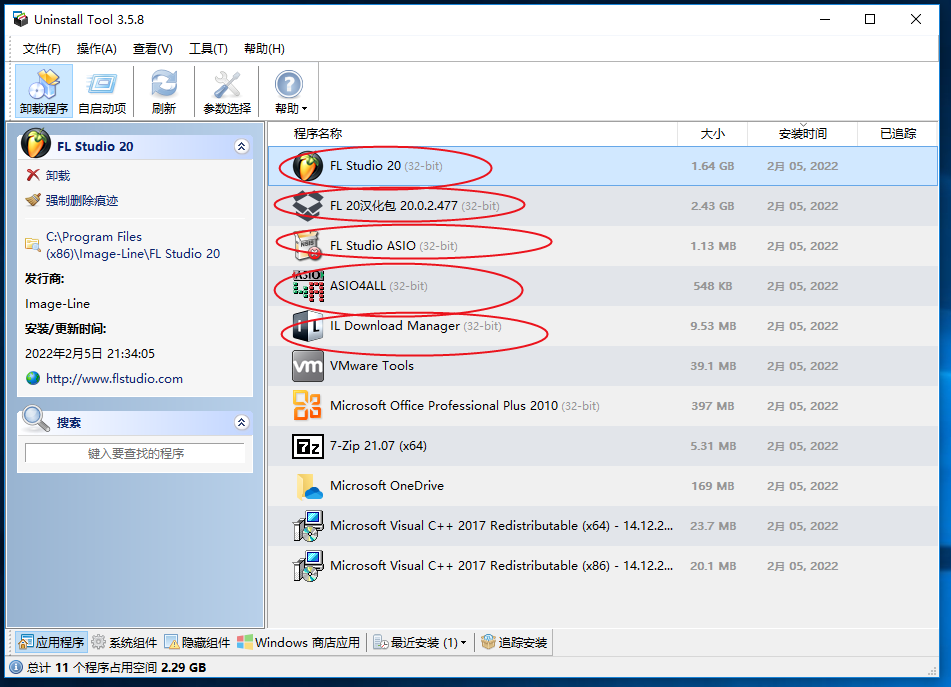Switch to the 系统组件 tab

point(124,642)
